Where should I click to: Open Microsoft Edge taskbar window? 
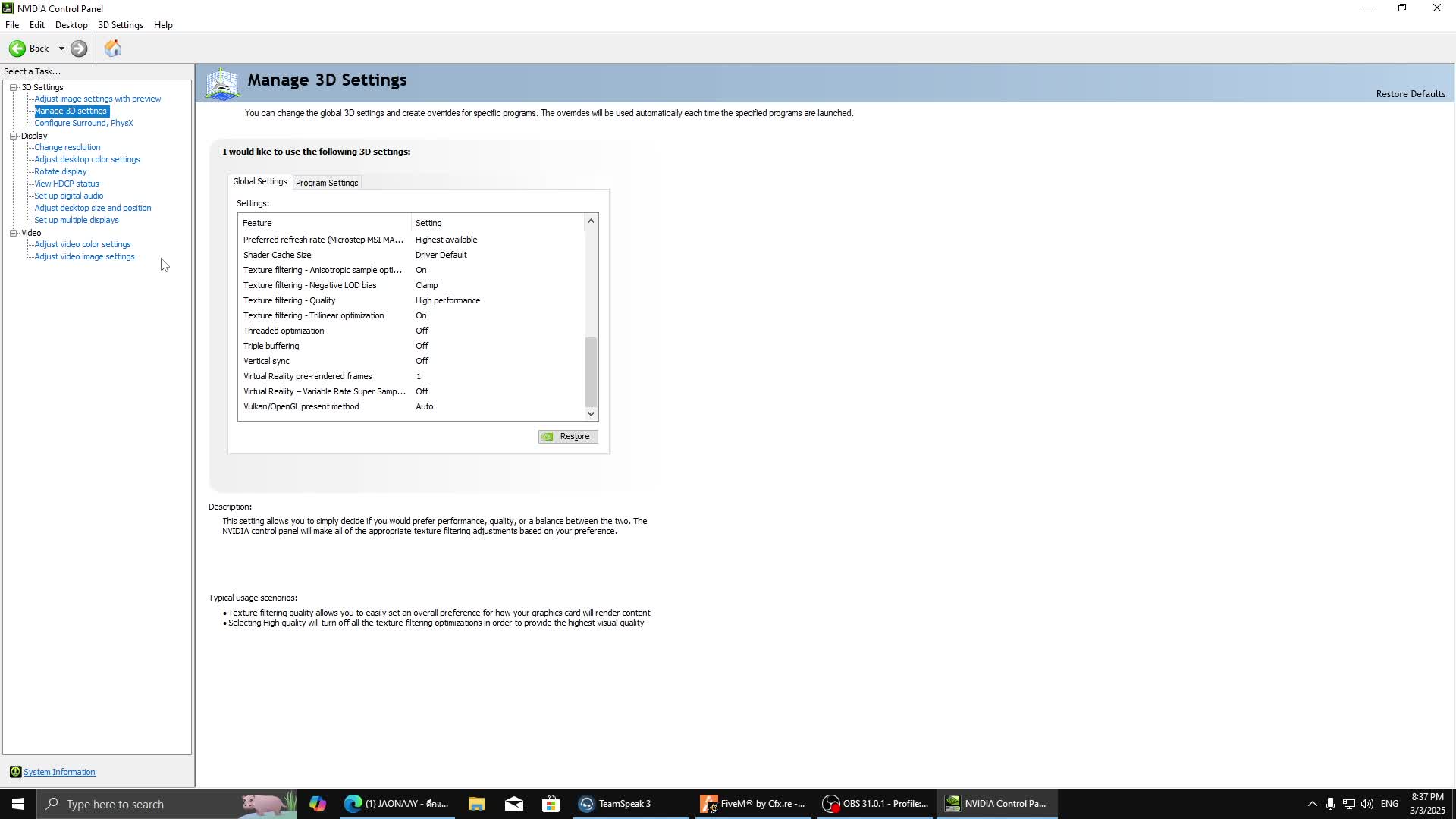[397, 804]
